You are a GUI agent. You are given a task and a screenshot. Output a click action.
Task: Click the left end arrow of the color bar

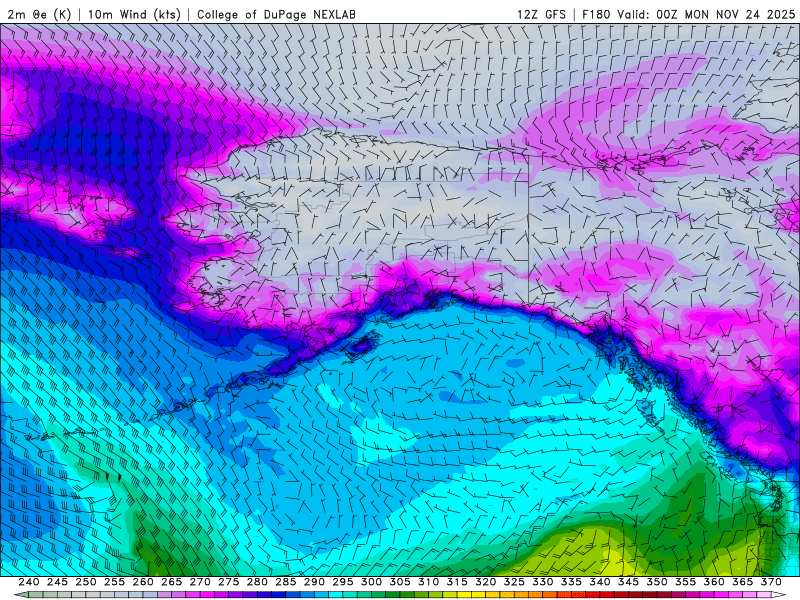[21, 595]
